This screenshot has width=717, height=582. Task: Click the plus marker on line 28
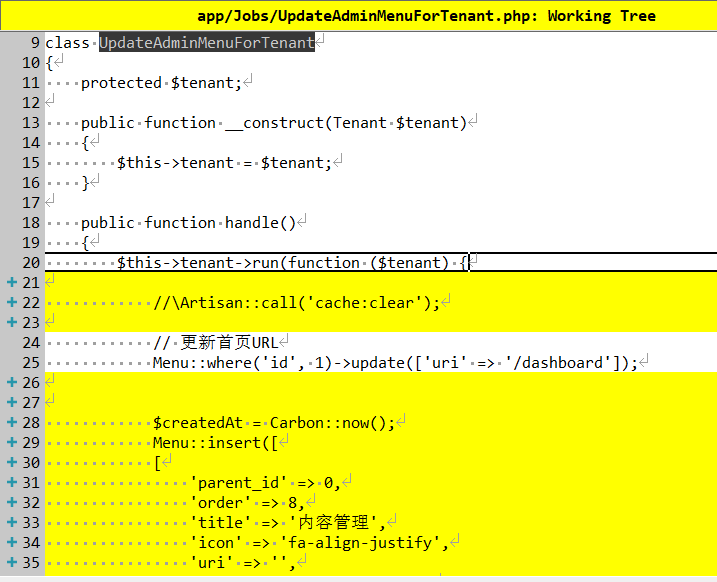tap(12, 422)
